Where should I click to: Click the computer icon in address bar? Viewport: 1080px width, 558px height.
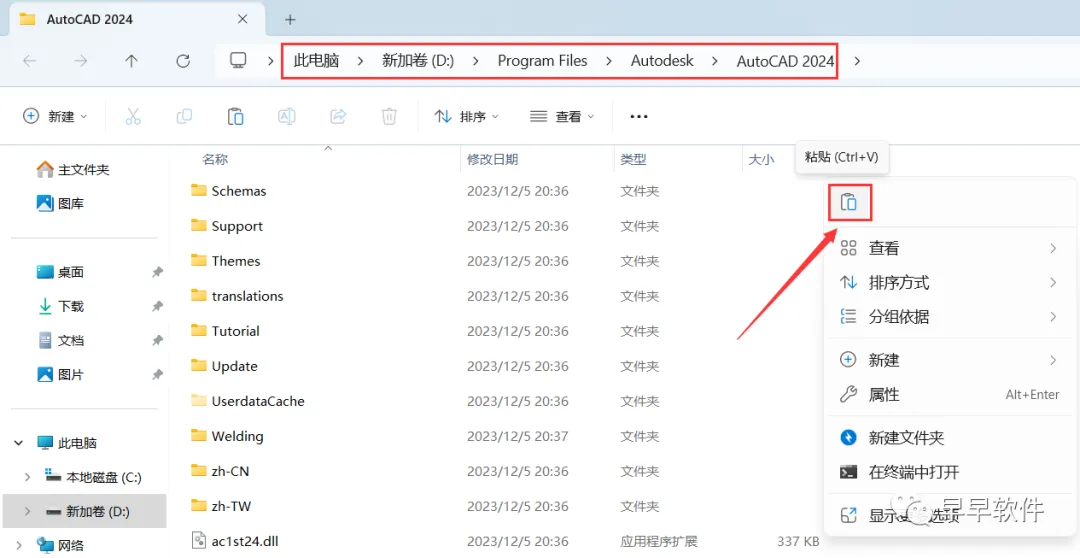tap(238, 61)
